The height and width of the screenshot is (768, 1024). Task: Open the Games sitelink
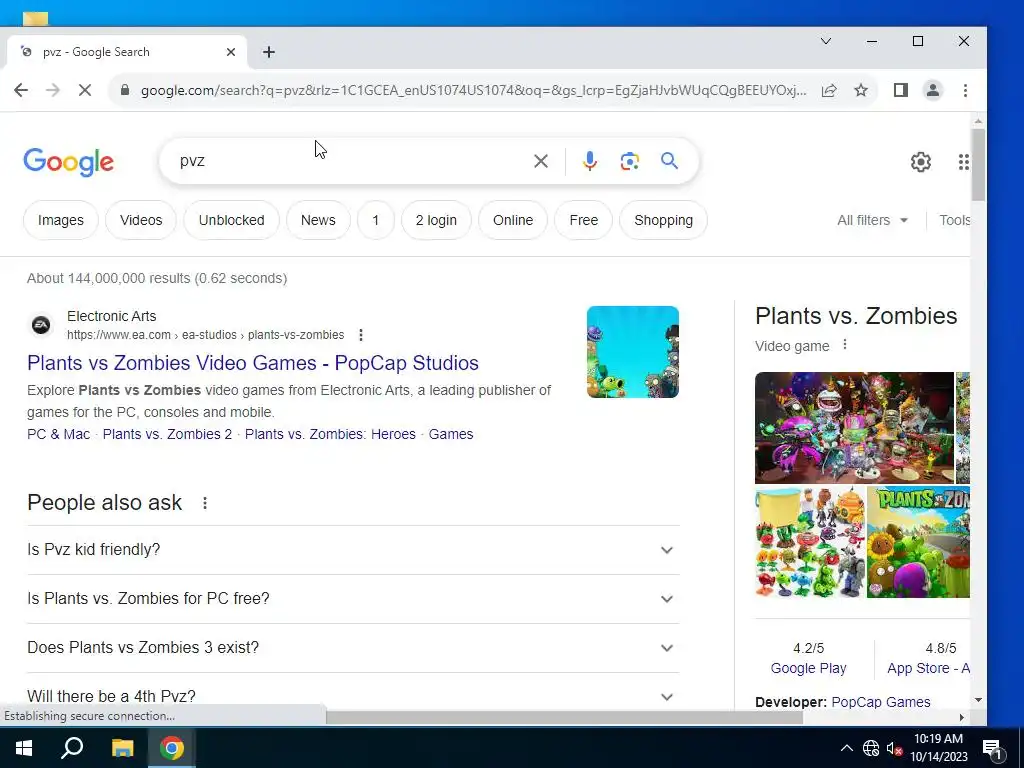pos(451,434)
